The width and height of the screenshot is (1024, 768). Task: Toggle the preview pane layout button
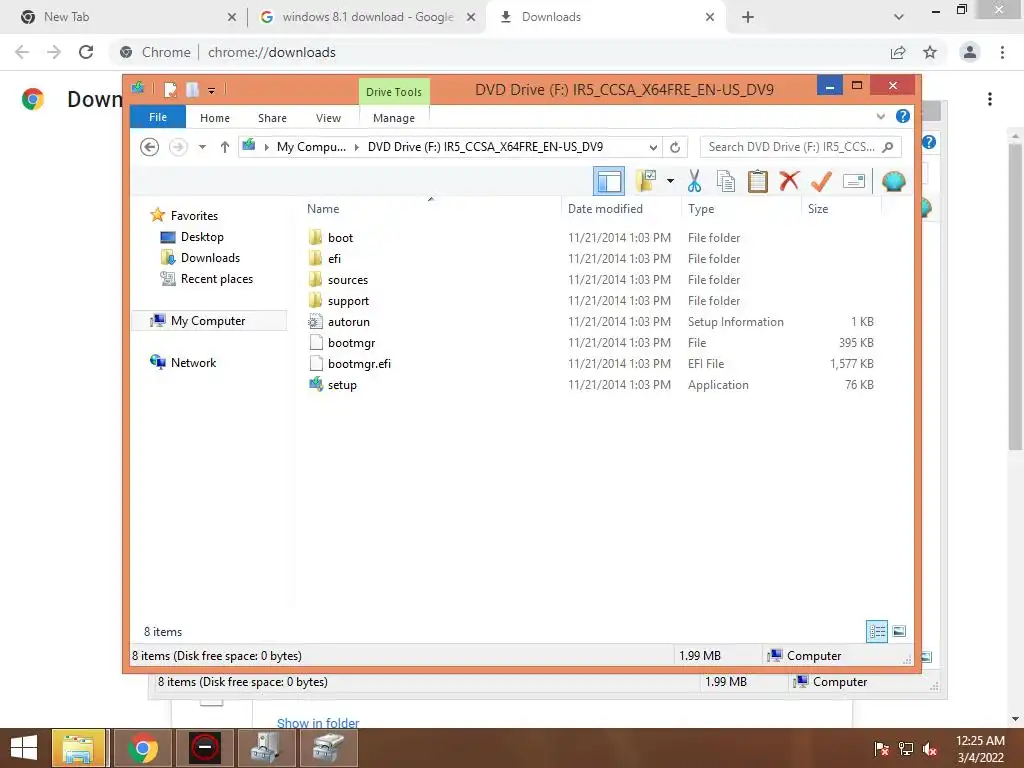[x=609, y=181]
